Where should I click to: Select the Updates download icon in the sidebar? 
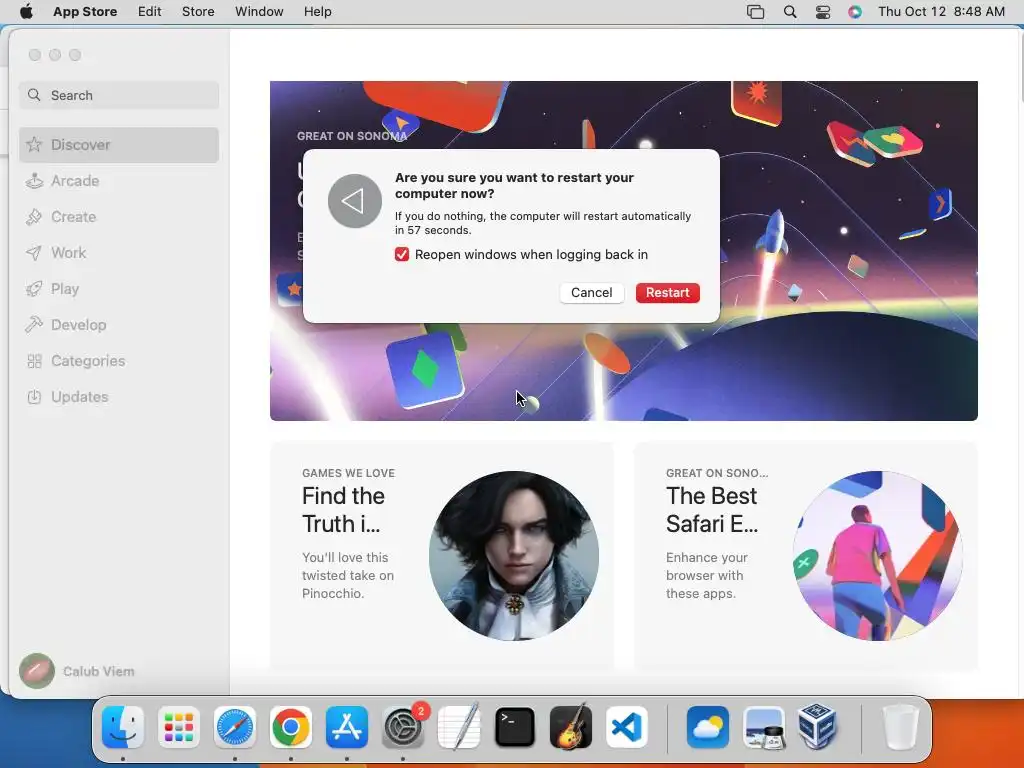34,397
